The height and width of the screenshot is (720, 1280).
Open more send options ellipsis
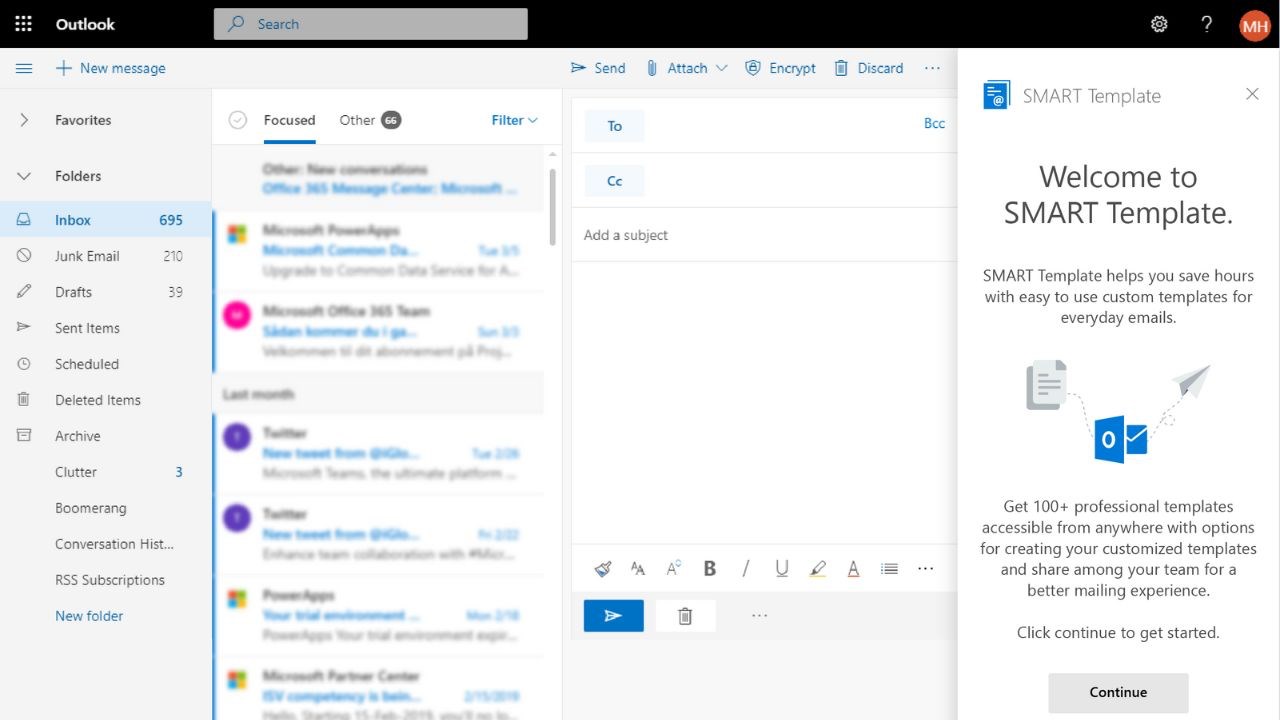760,616
